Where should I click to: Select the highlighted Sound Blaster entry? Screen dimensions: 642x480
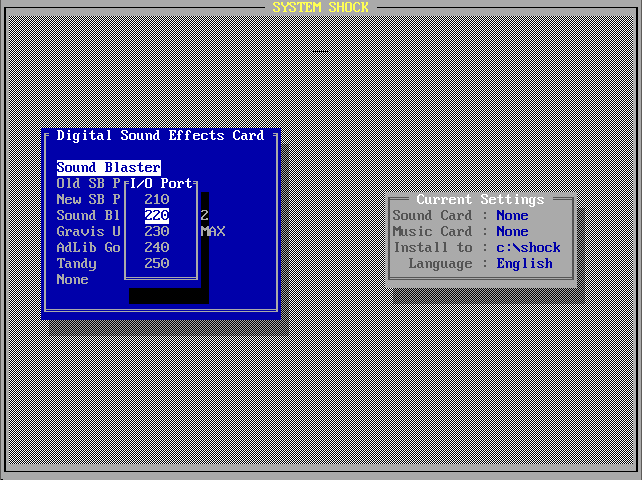pos(108,167)
